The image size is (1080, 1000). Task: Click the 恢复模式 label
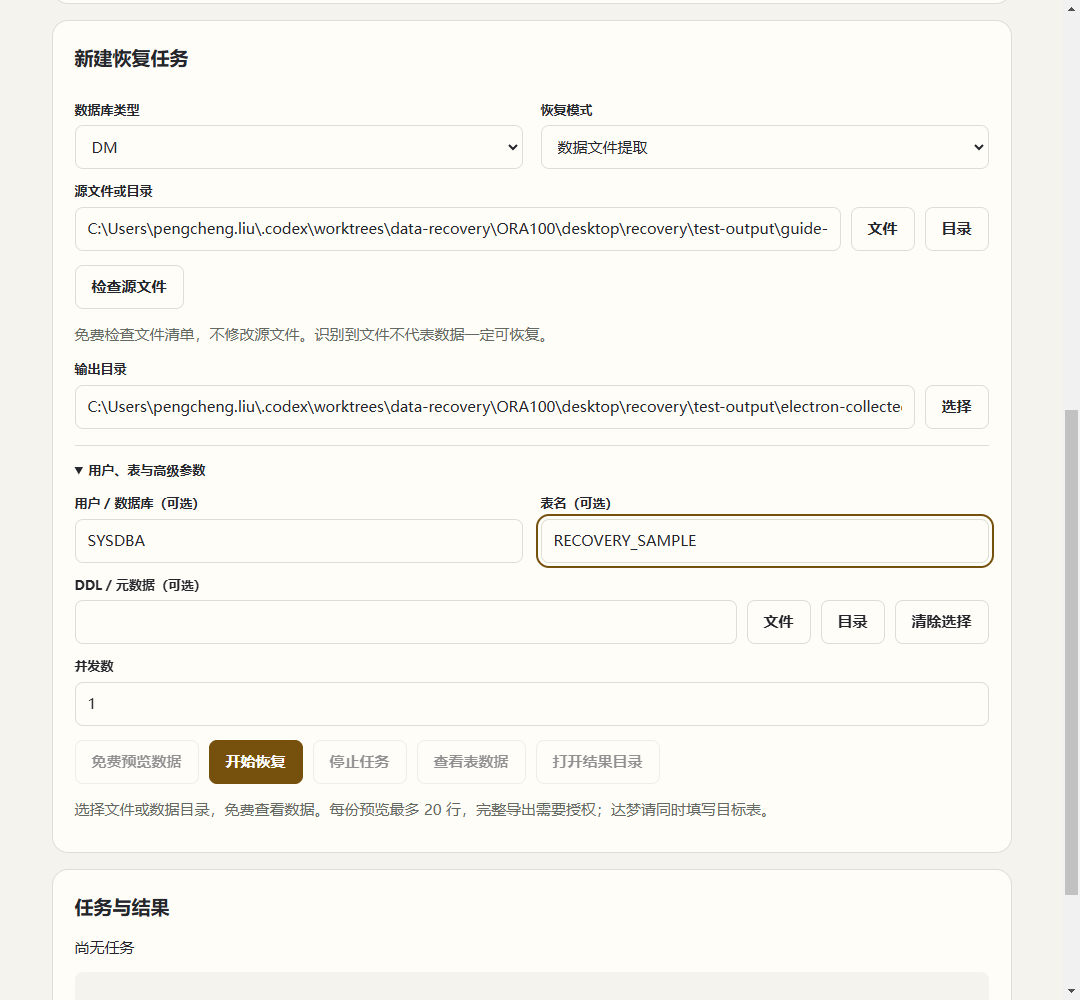(566, 110)
